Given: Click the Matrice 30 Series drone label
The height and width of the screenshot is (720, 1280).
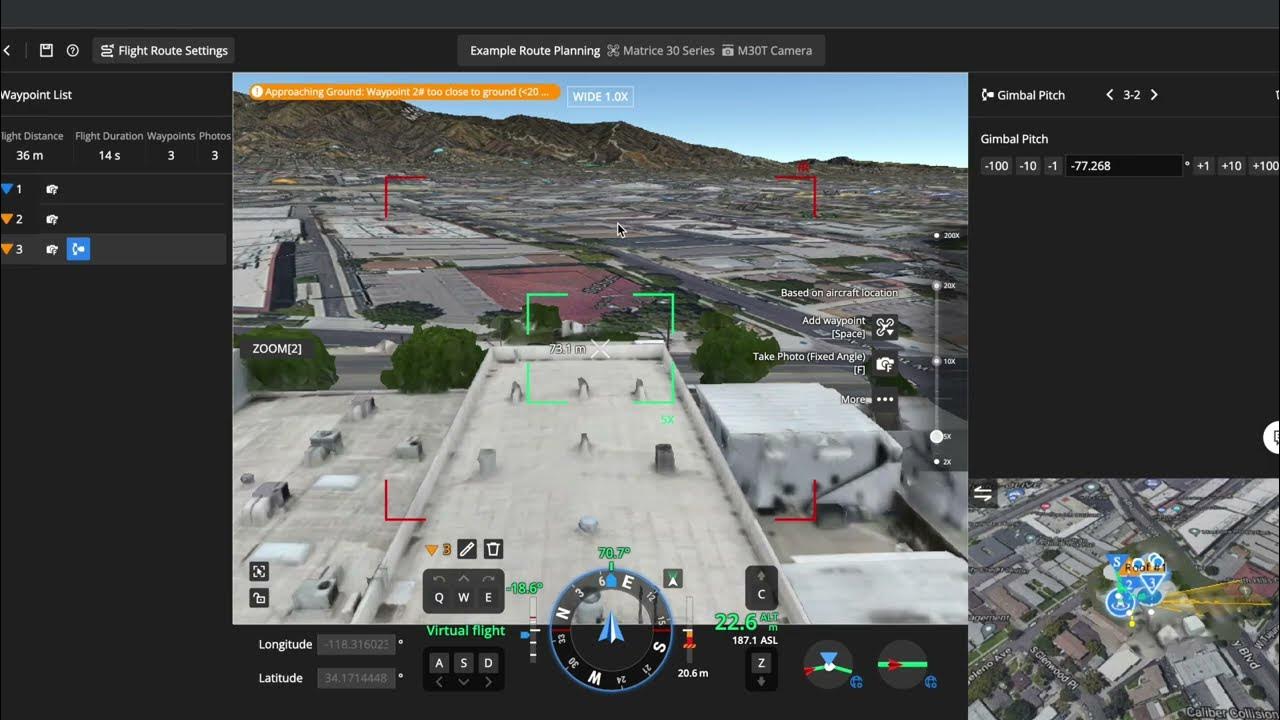Looking at the screenshot, I should pos(661,50).
